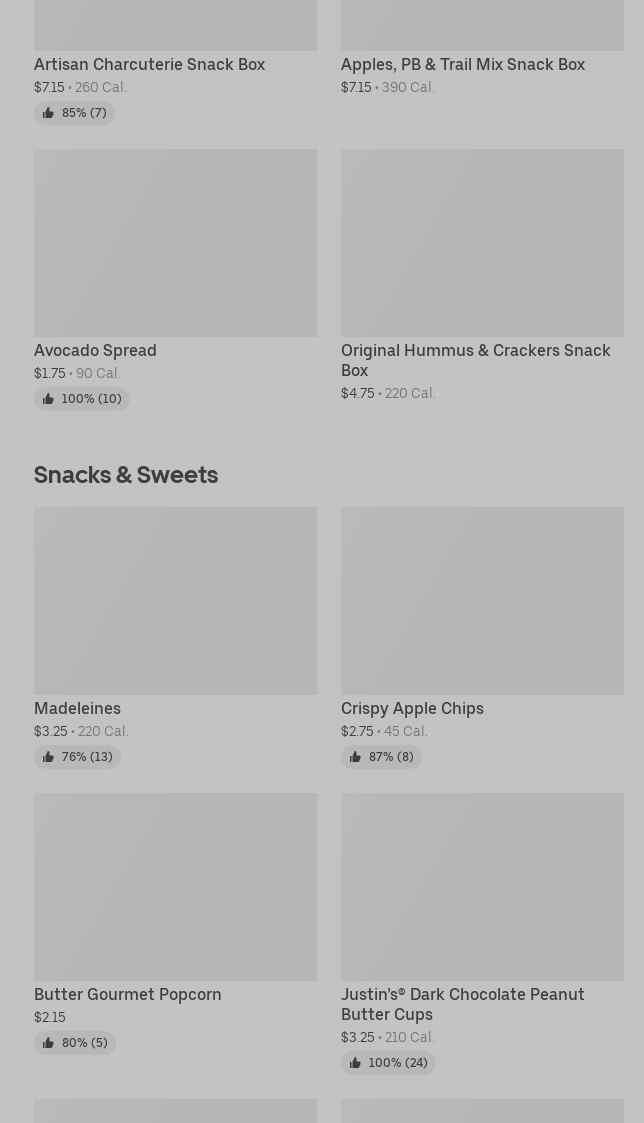Click the Madeleines item title

[x=78, y=709]
